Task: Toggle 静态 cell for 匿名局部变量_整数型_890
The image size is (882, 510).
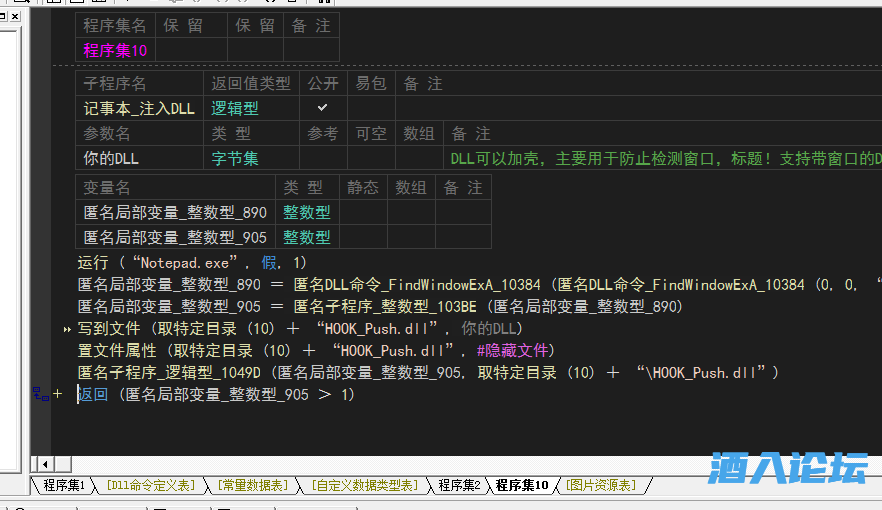Action: pyautogui.click(x=363, y=212)
